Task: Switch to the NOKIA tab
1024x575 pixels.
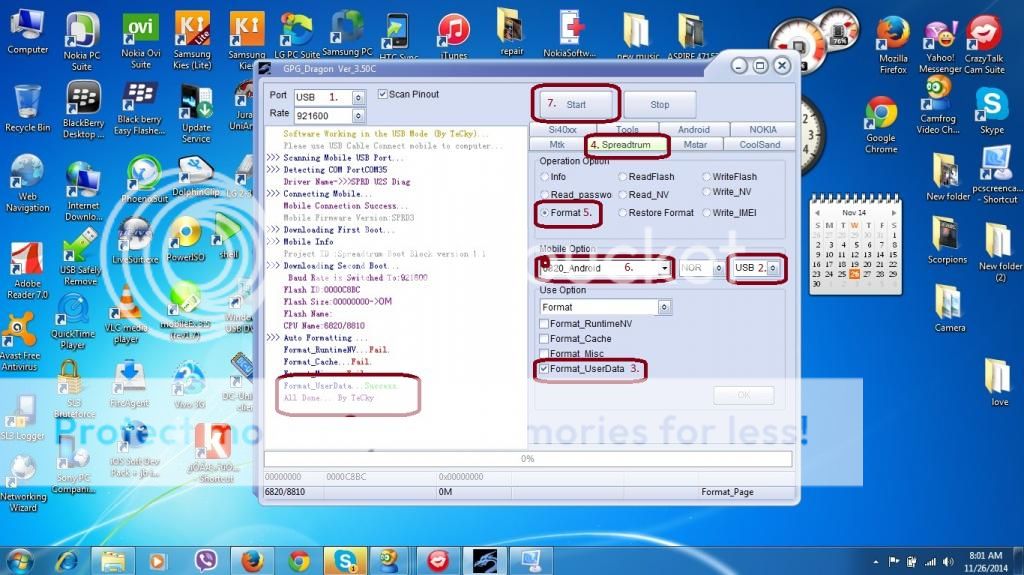Action: pyautogui.click(x=762, y=130)
